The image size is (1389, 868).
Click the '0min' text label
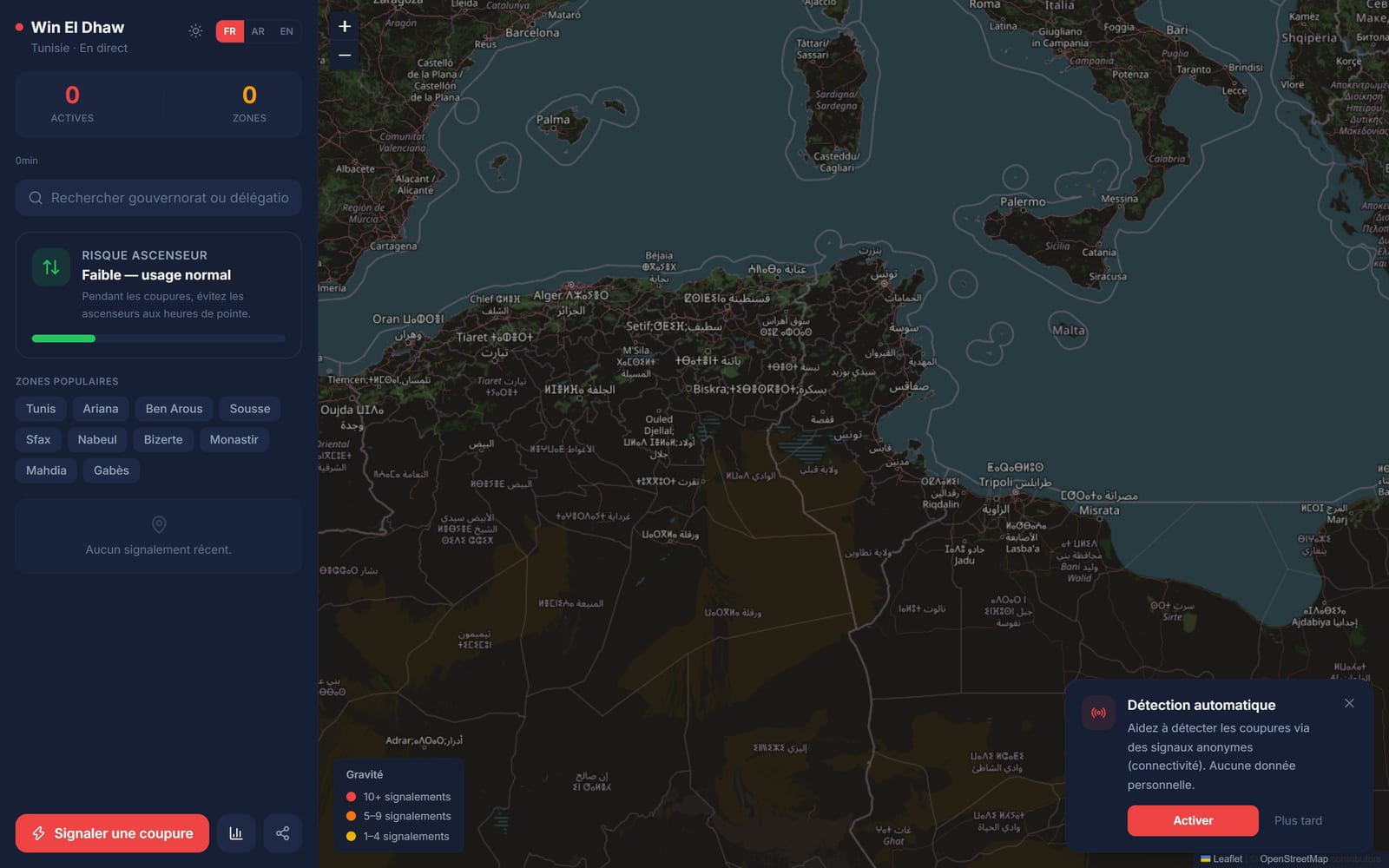click(27, 161)
